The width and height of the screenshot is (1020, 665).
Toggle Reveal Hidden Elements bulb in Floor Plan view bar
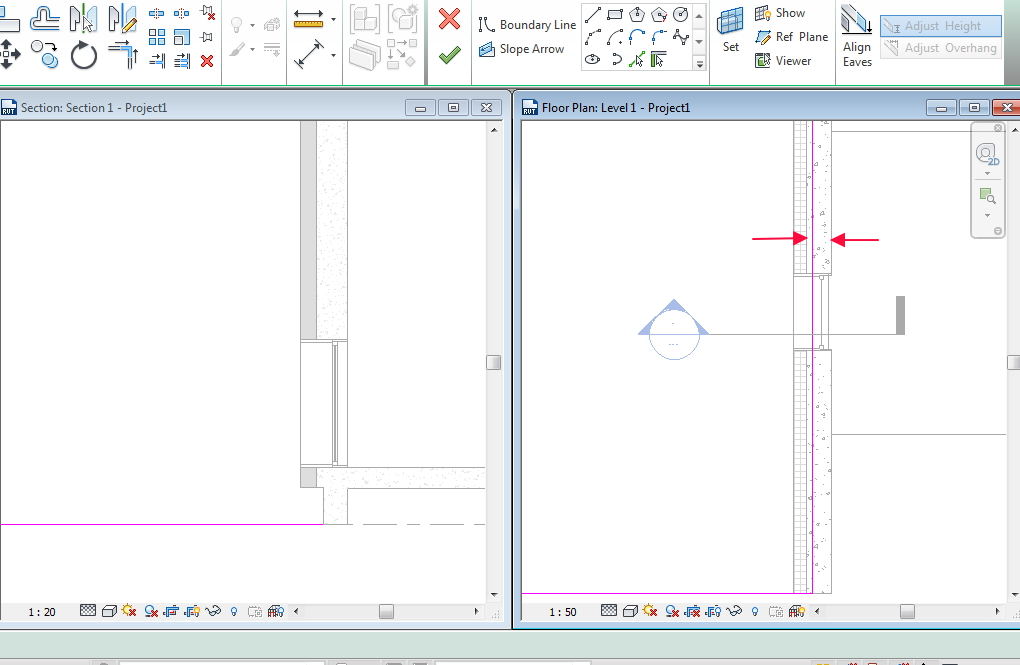pyautogui.click(x=755, y=611)
